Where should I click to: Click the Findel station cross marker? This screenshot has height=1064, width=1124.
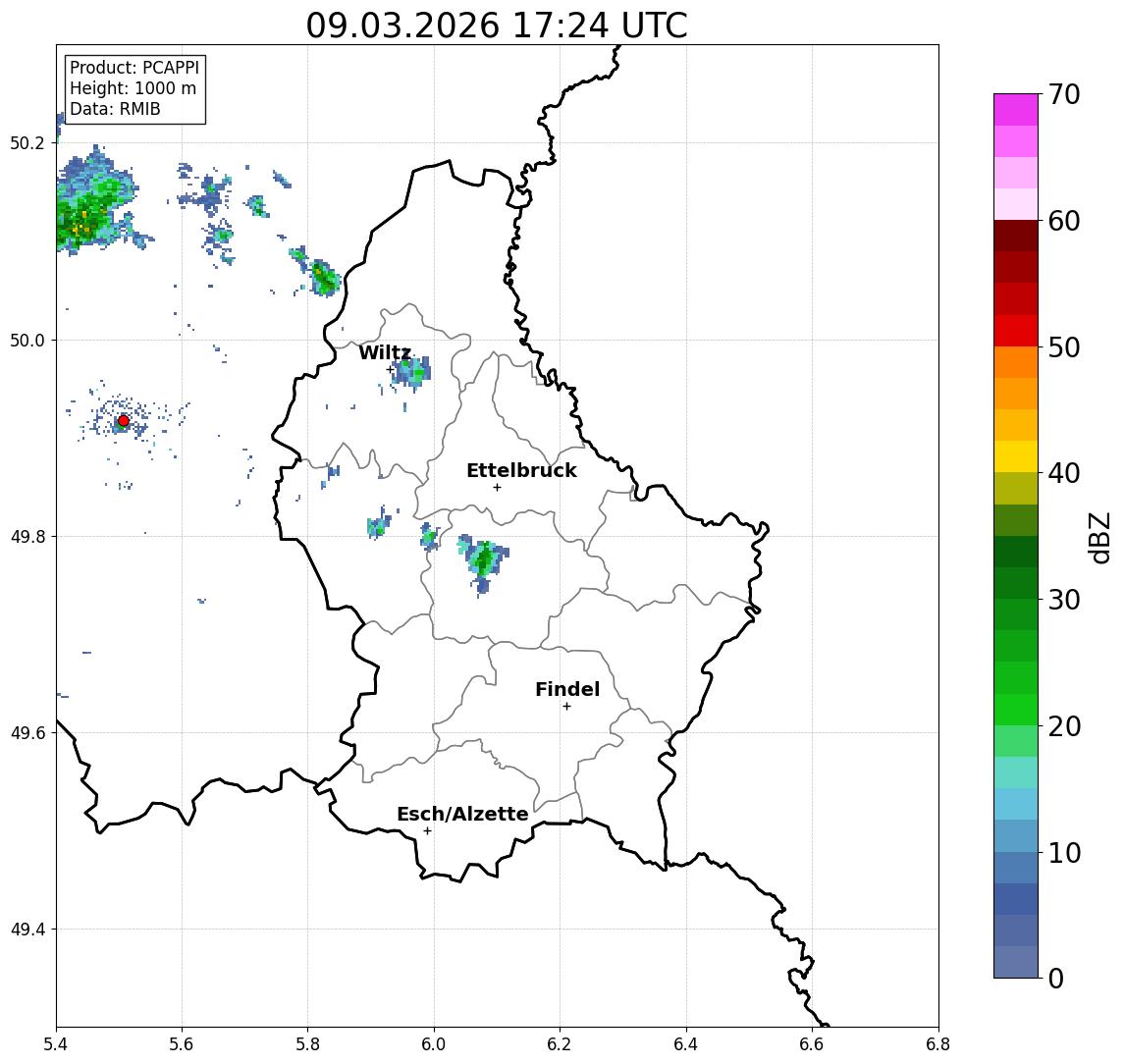566,707
